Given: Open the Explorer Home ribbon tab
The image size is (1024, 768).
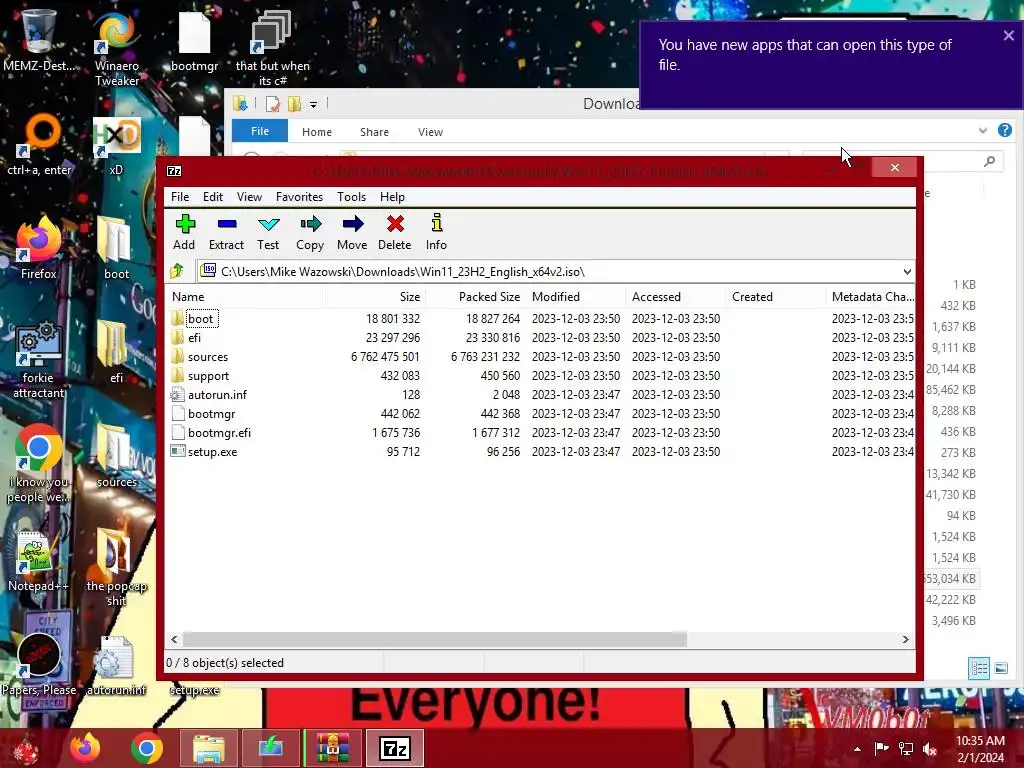Looking at the screenshot, I should pos(317,132).
